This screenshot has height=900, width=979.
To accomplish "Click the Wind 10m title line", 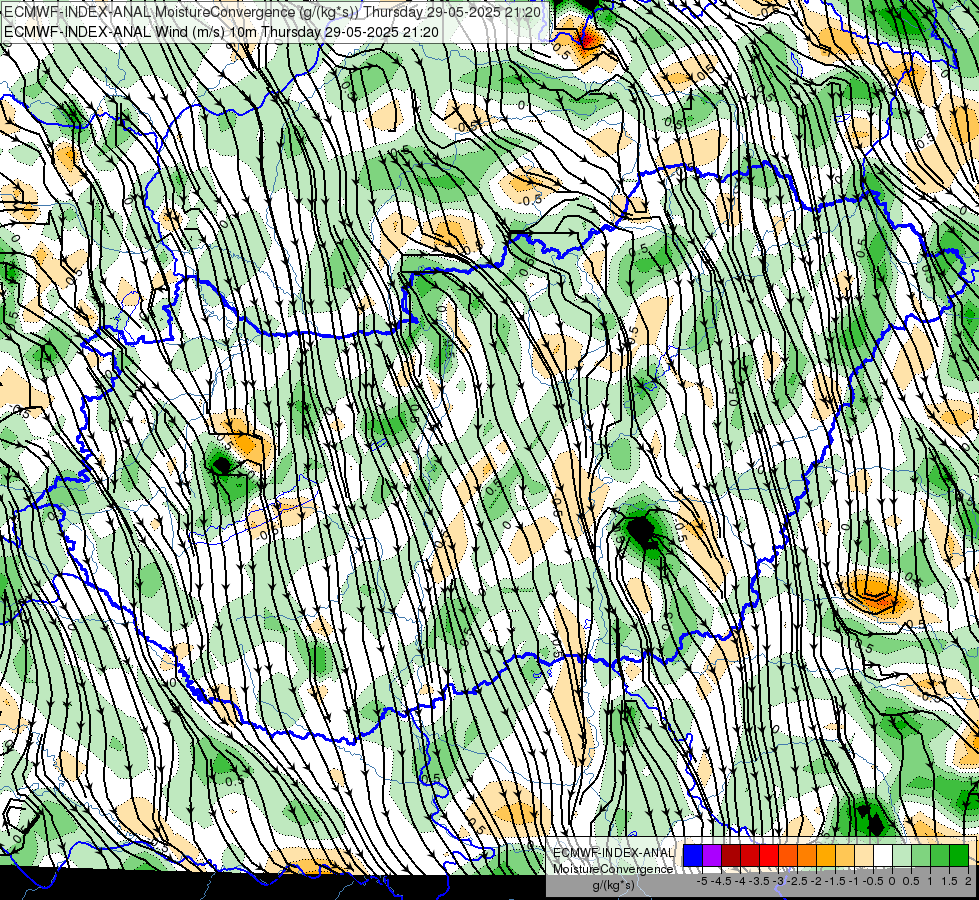I will [221, 32].
